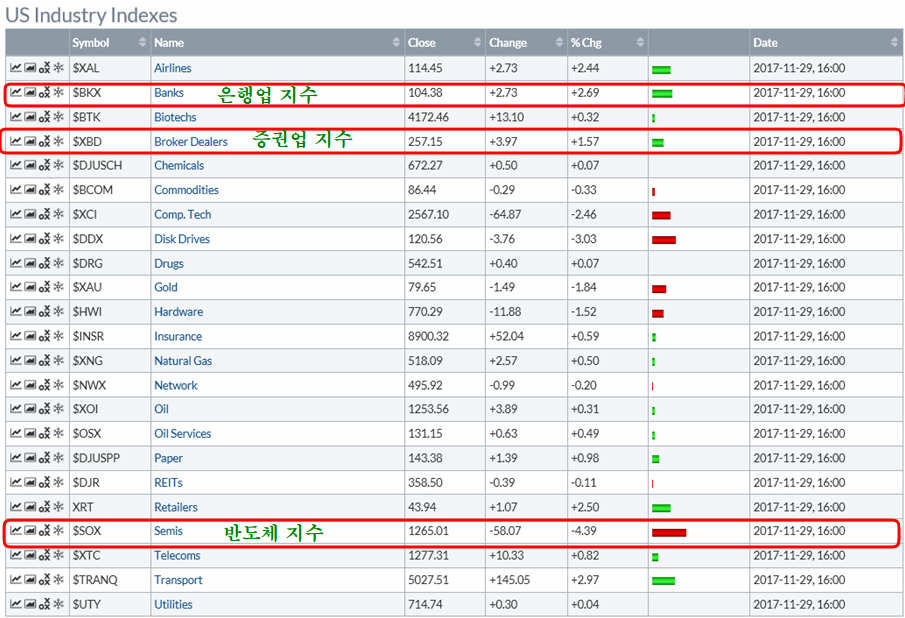The height and width of the screenshot is (618, 905).
Task: Click the red change bar for Comp. Tech
Action: [x=661, y=215]
